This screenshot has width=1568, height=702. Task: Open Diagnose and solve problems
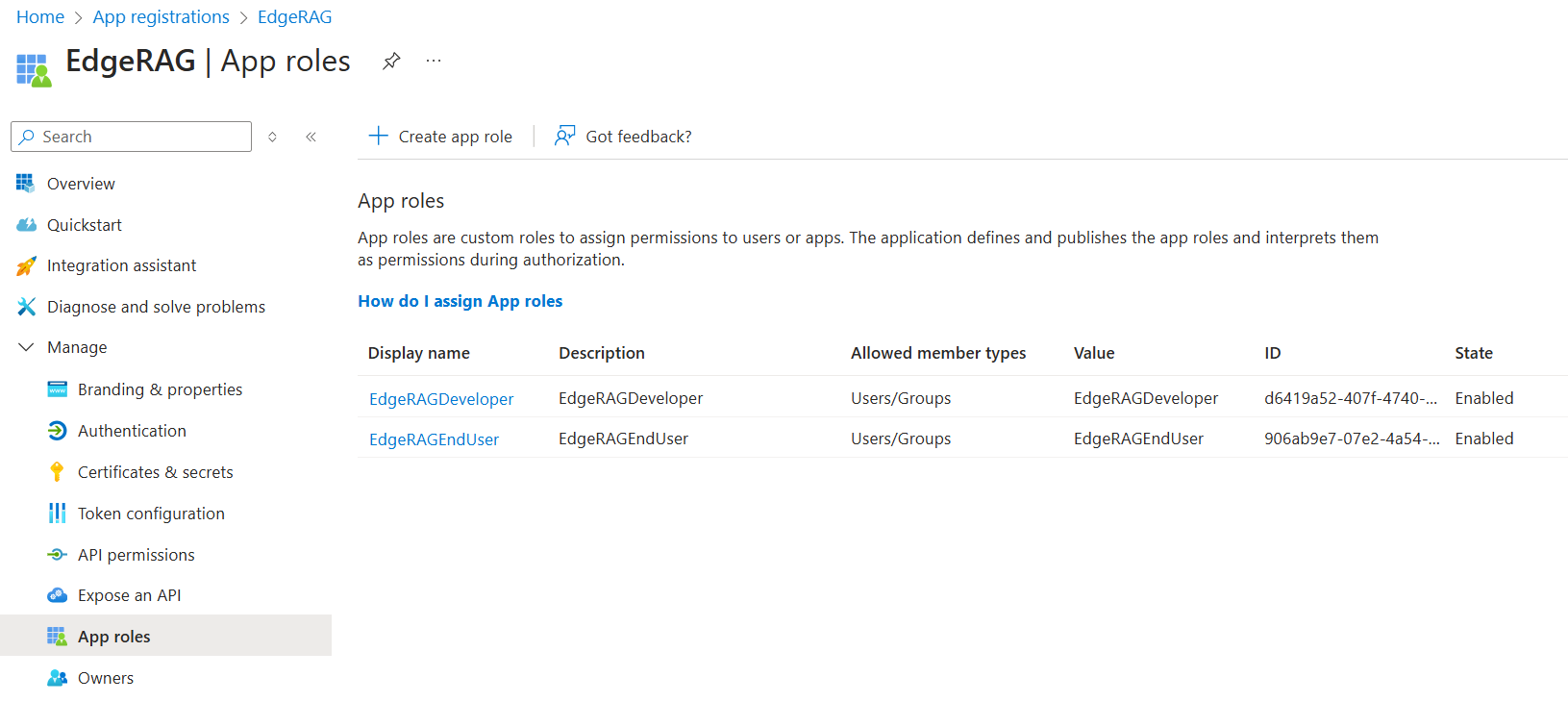(x=156, y=307)
